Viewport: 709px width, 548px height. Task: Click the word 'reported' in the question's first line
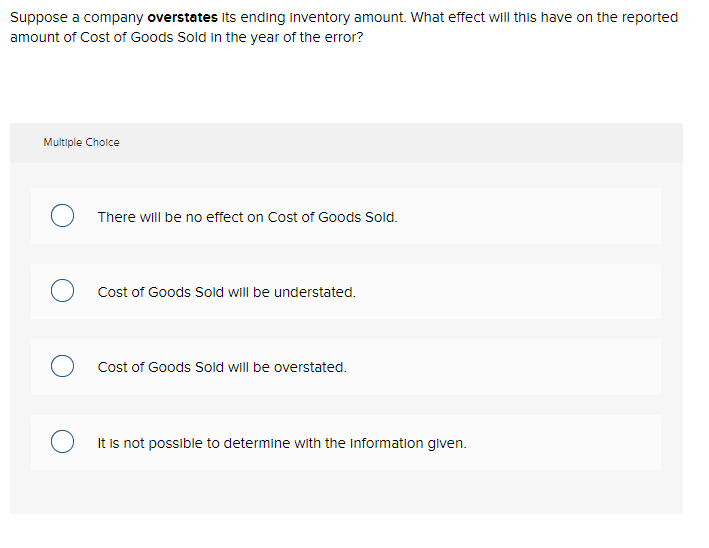click(648, 17)
